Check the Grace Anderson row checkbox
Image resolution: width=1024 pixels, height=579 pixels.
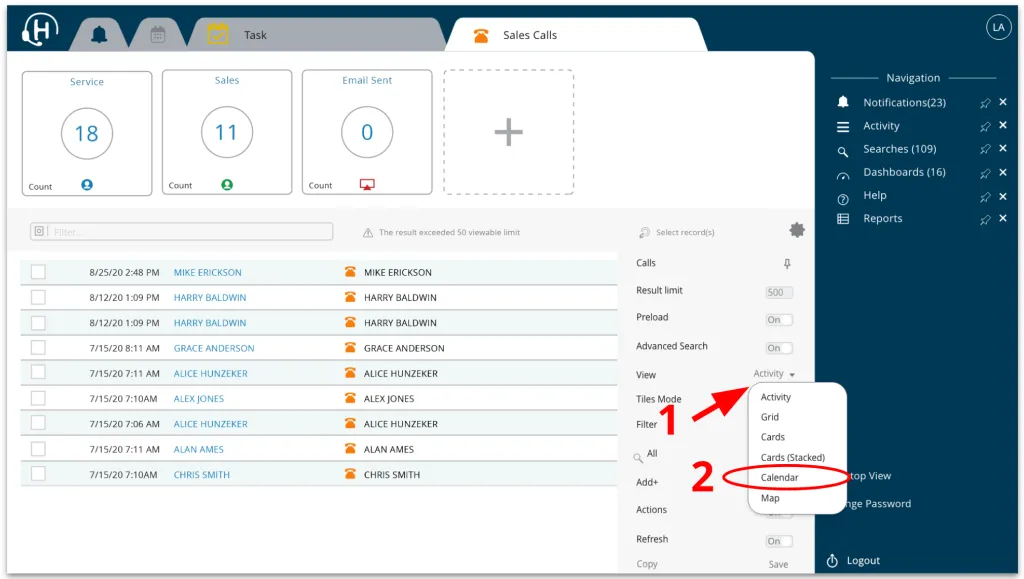point(39,347)
